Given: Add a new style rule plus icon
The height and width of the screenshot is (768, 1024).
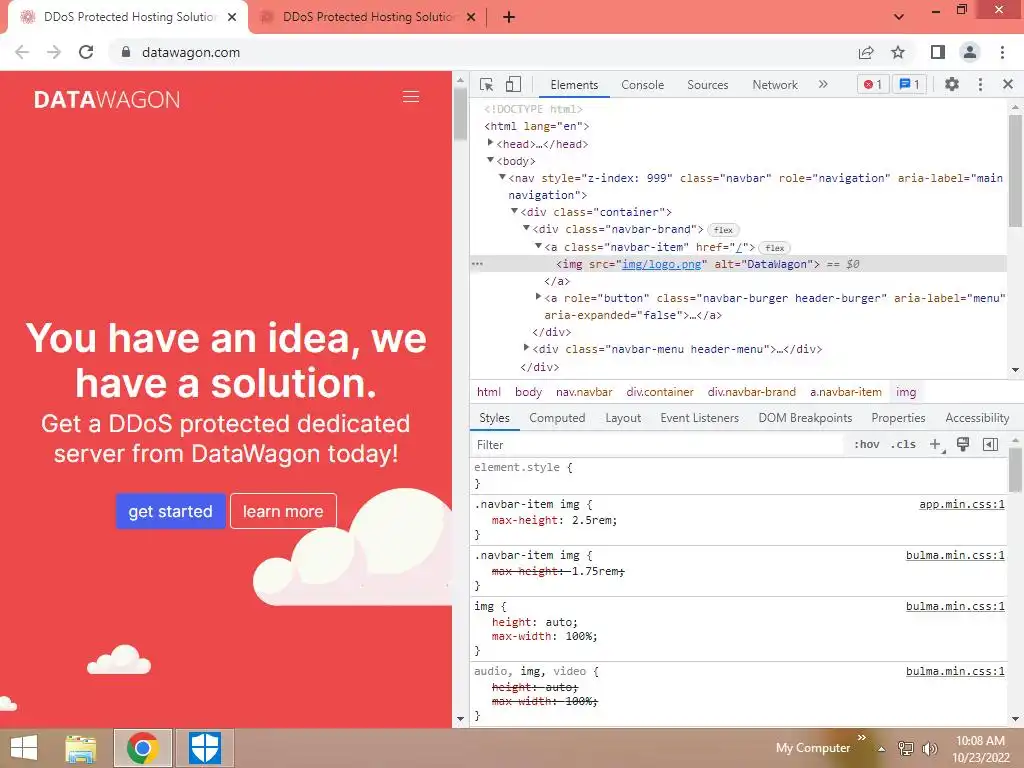Looking at the screenshot, I should [x=936, y=445].
